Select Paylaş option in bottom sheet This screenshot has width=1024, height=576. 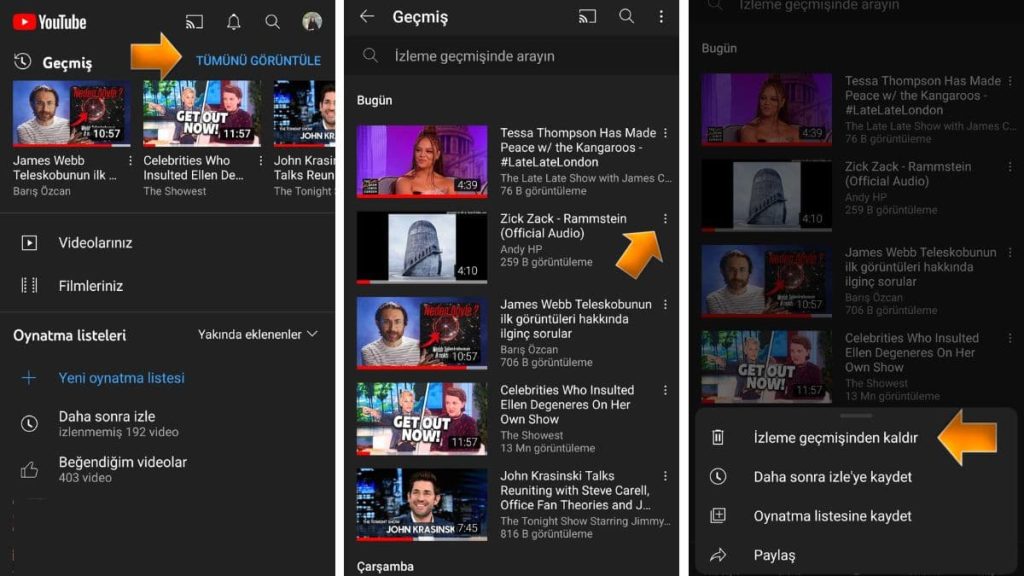tap(775, 555)
